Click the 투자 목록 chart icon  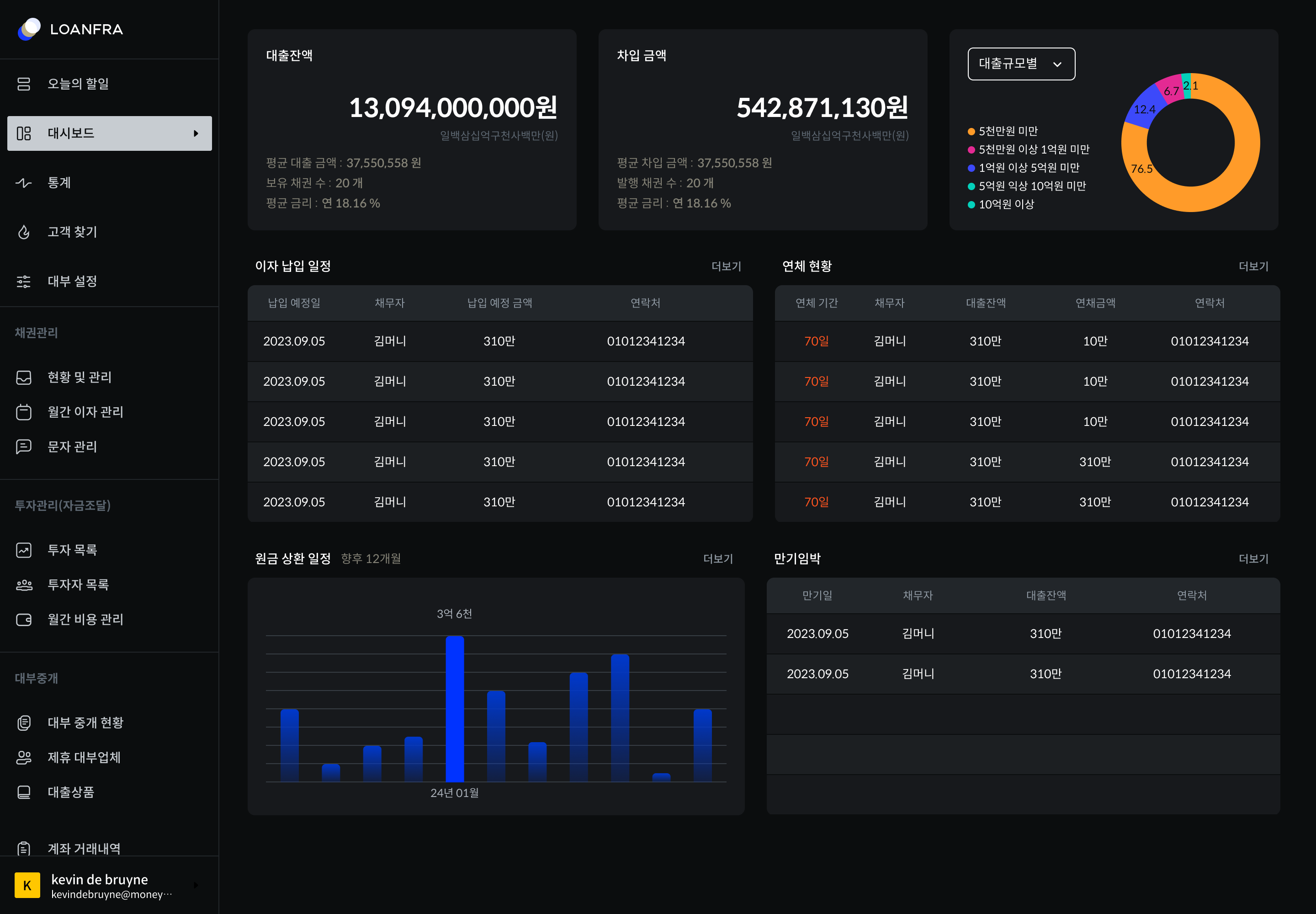coord(23,550)
